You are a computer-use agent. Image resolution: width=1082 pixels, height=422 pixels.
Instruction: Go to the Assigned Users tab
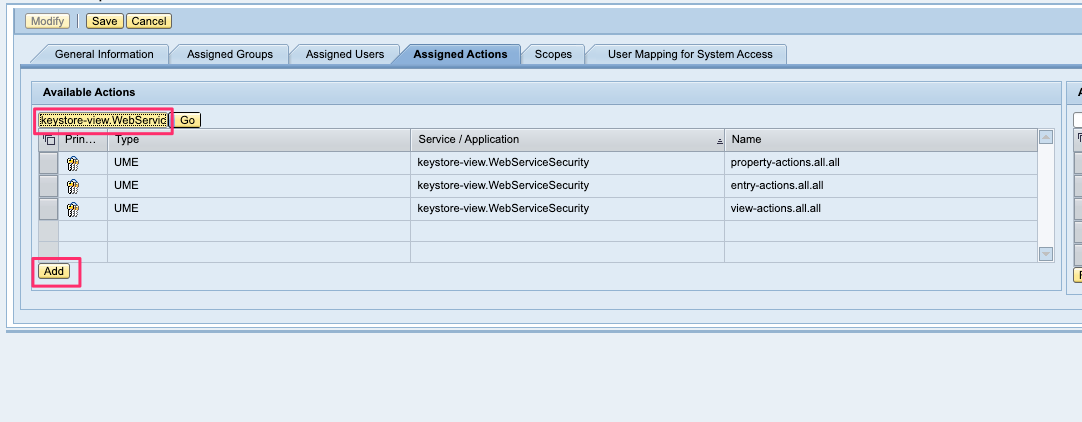(344, 54)
